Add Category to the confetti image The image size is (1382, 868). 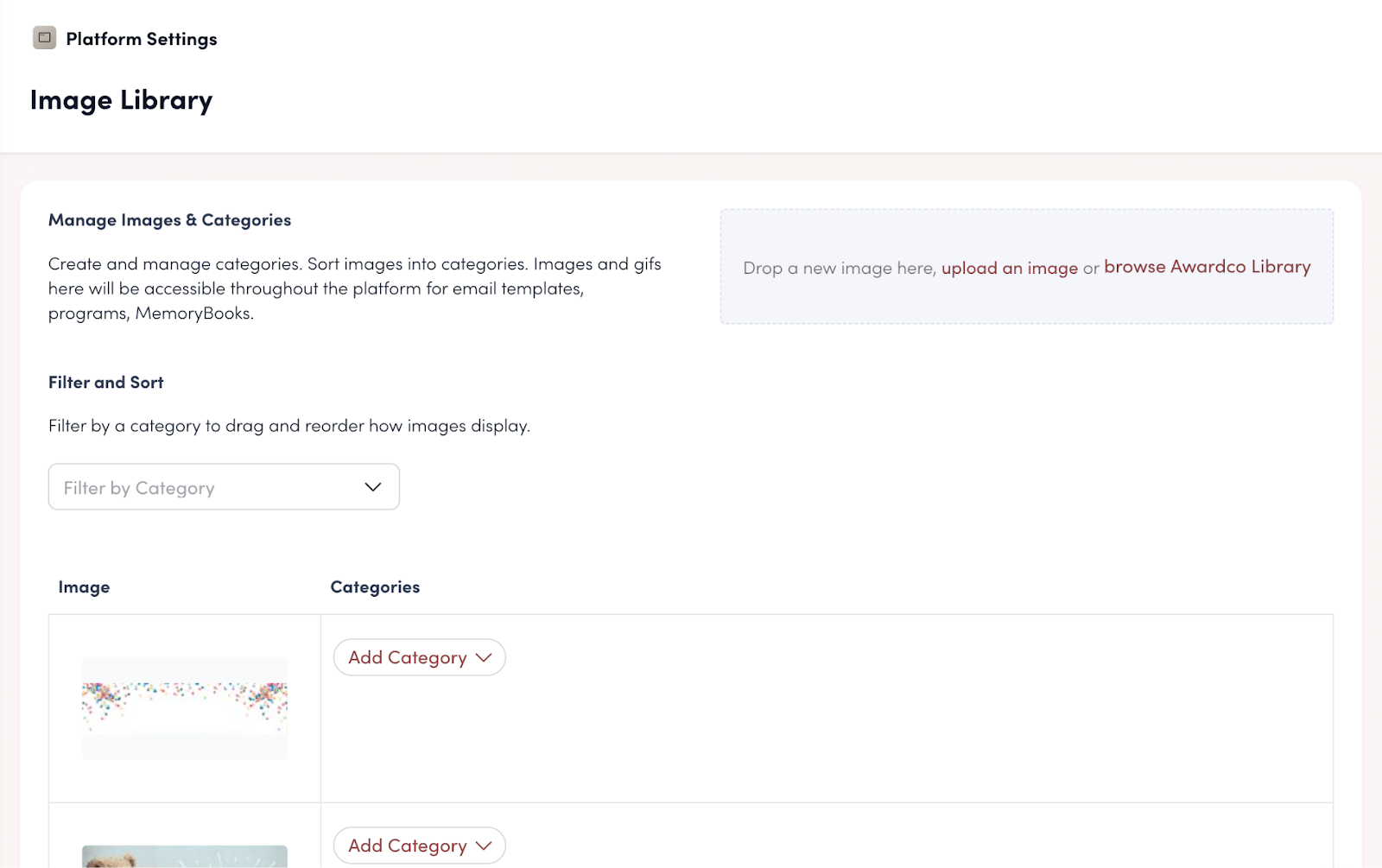[408, 657]
